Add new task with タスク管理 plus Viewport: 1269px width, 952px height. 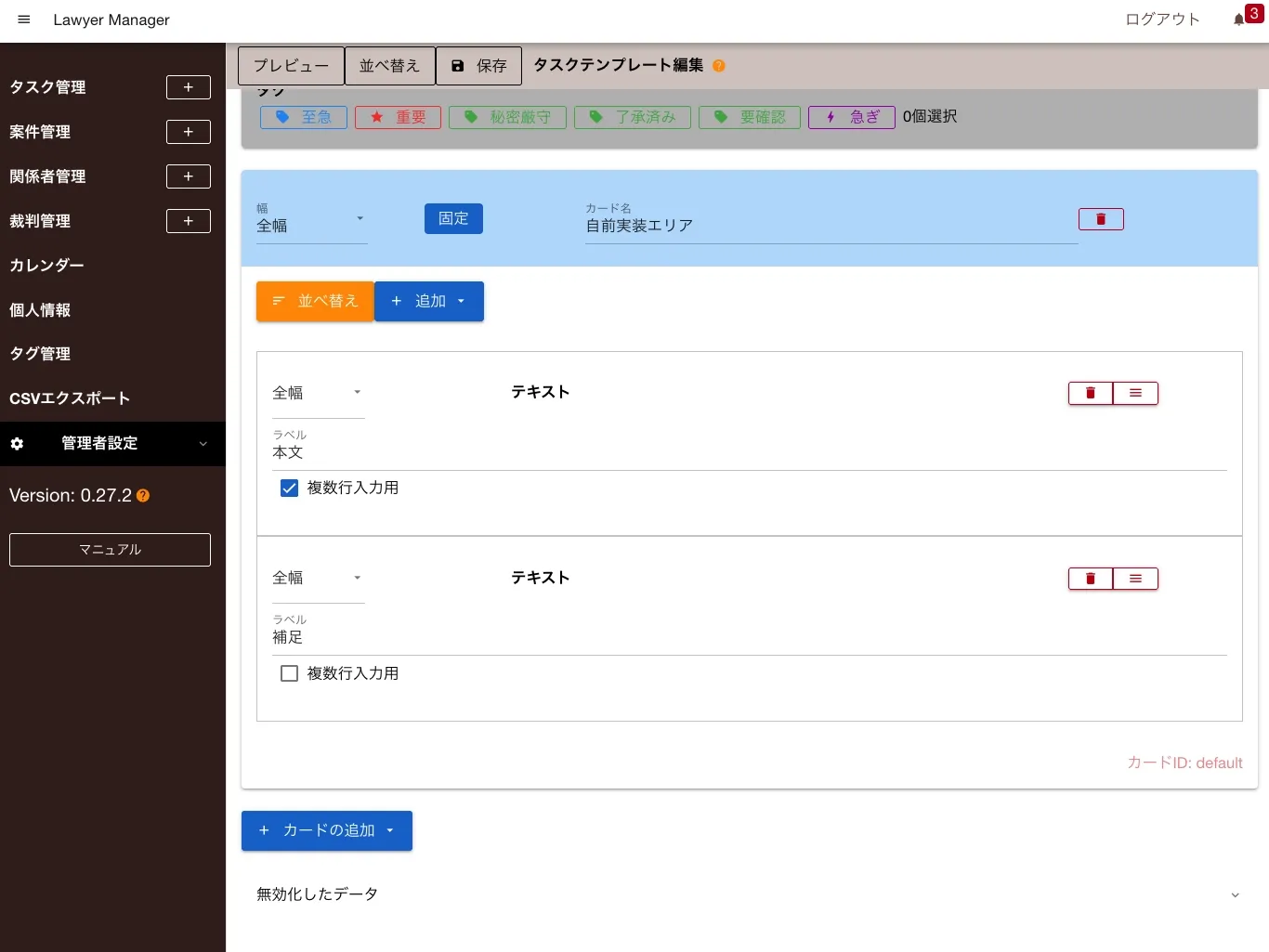coord(189,87)
